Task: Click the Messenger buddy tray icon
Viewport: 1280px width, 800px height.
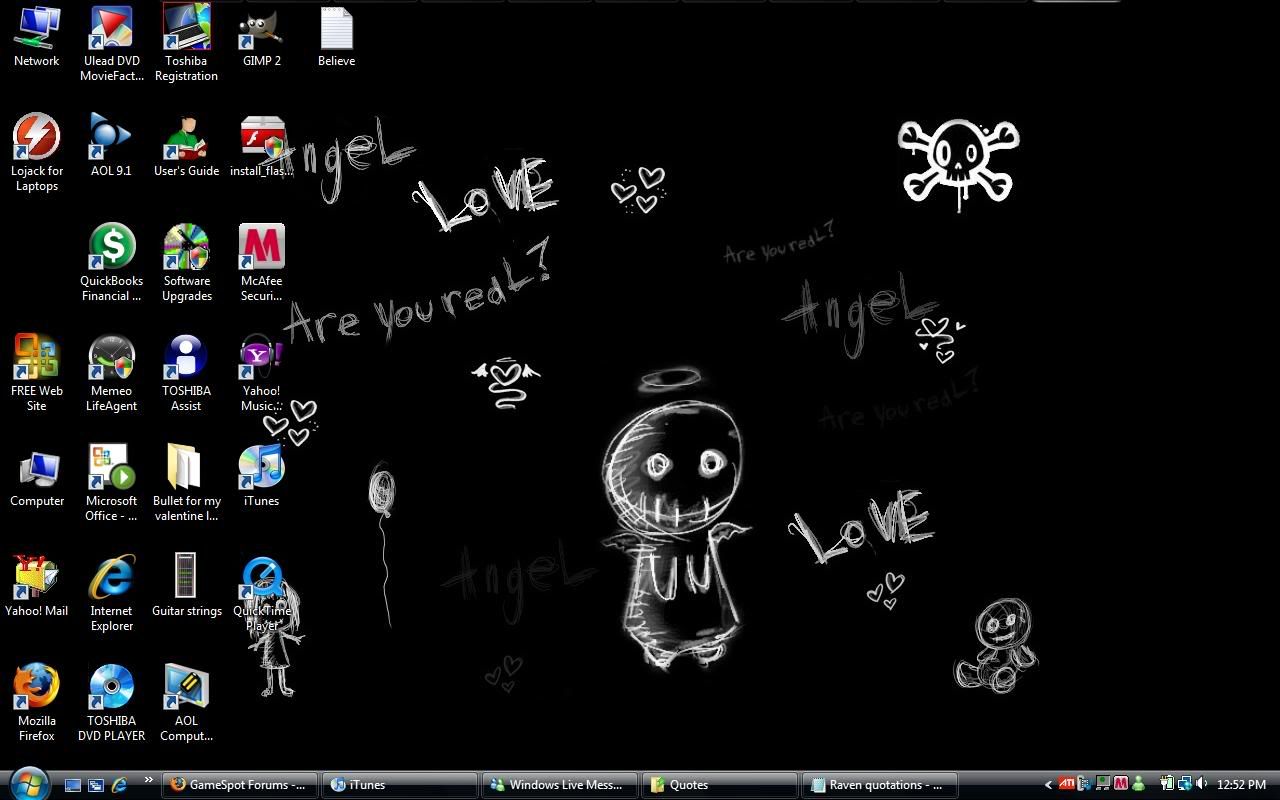Action: (1138, 784)
